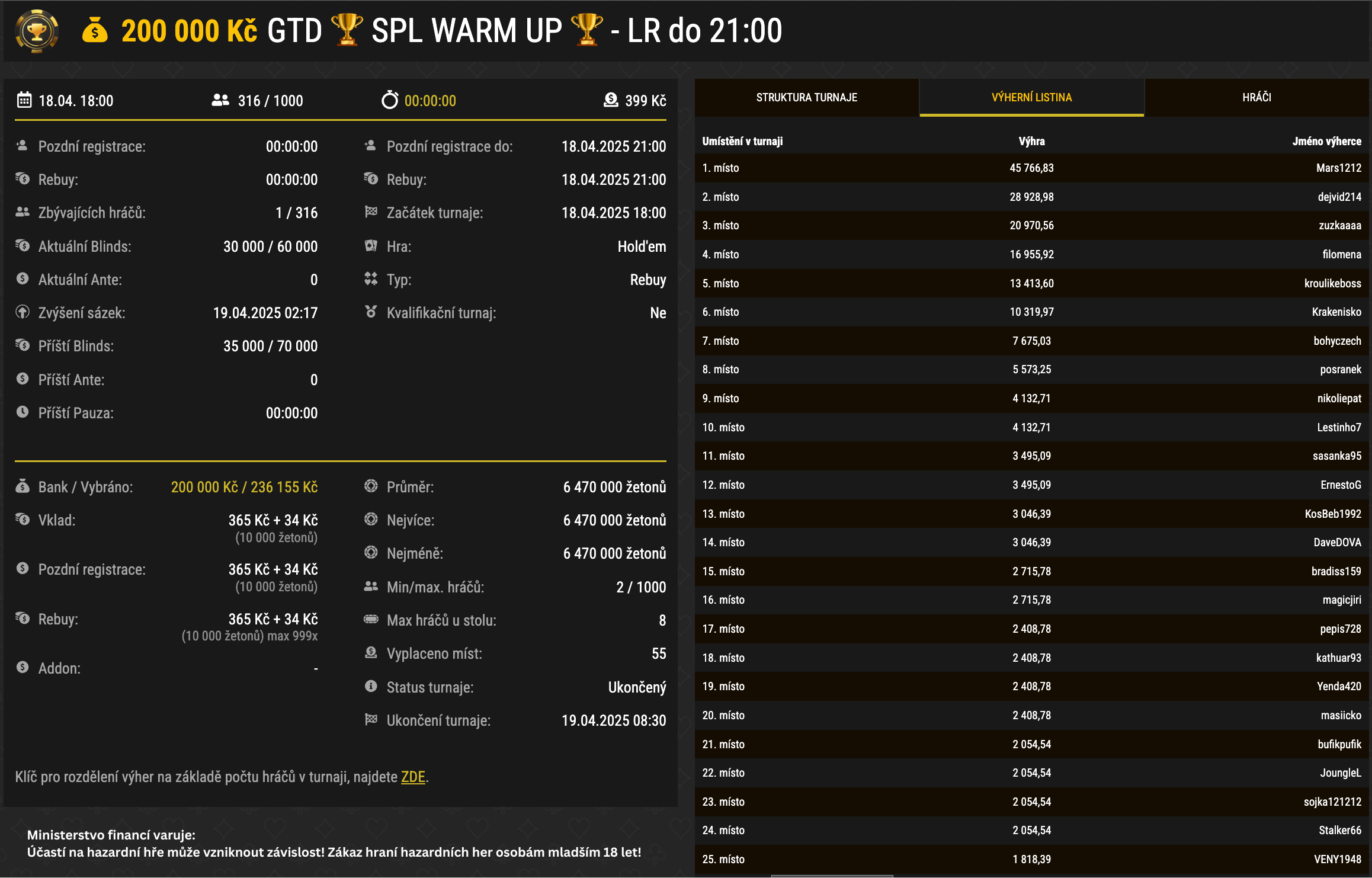Click the players icon next to 316 / 1000
This screenshot has width=1372, height=878.
pyautogui.click(x=219, y=100)
